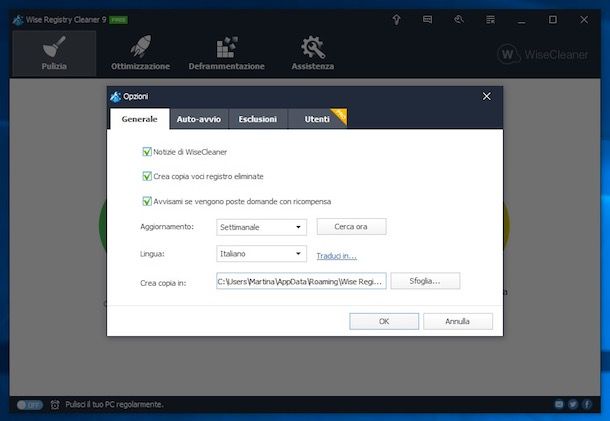Open the main menu list icon
The height and width of the screenshot is (421, 610).
pos(491,19)
